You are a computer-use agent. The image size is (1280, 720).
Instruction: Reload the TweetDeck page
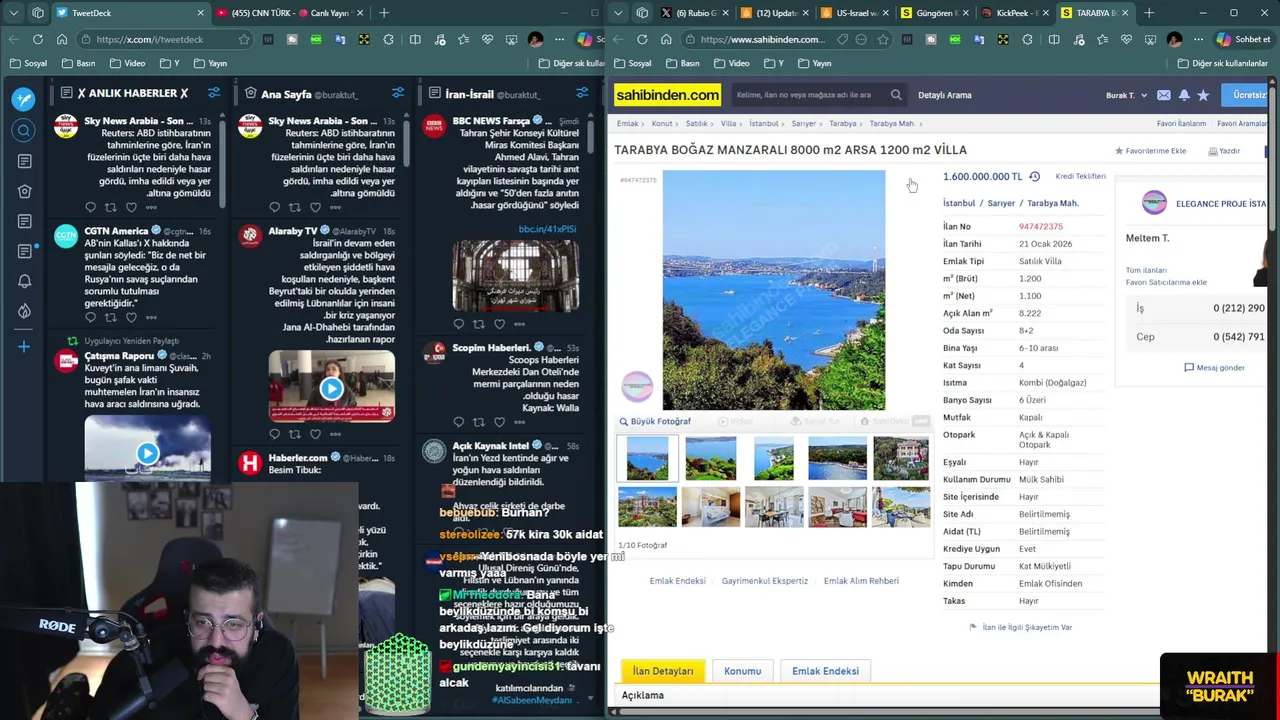(38, 39)
